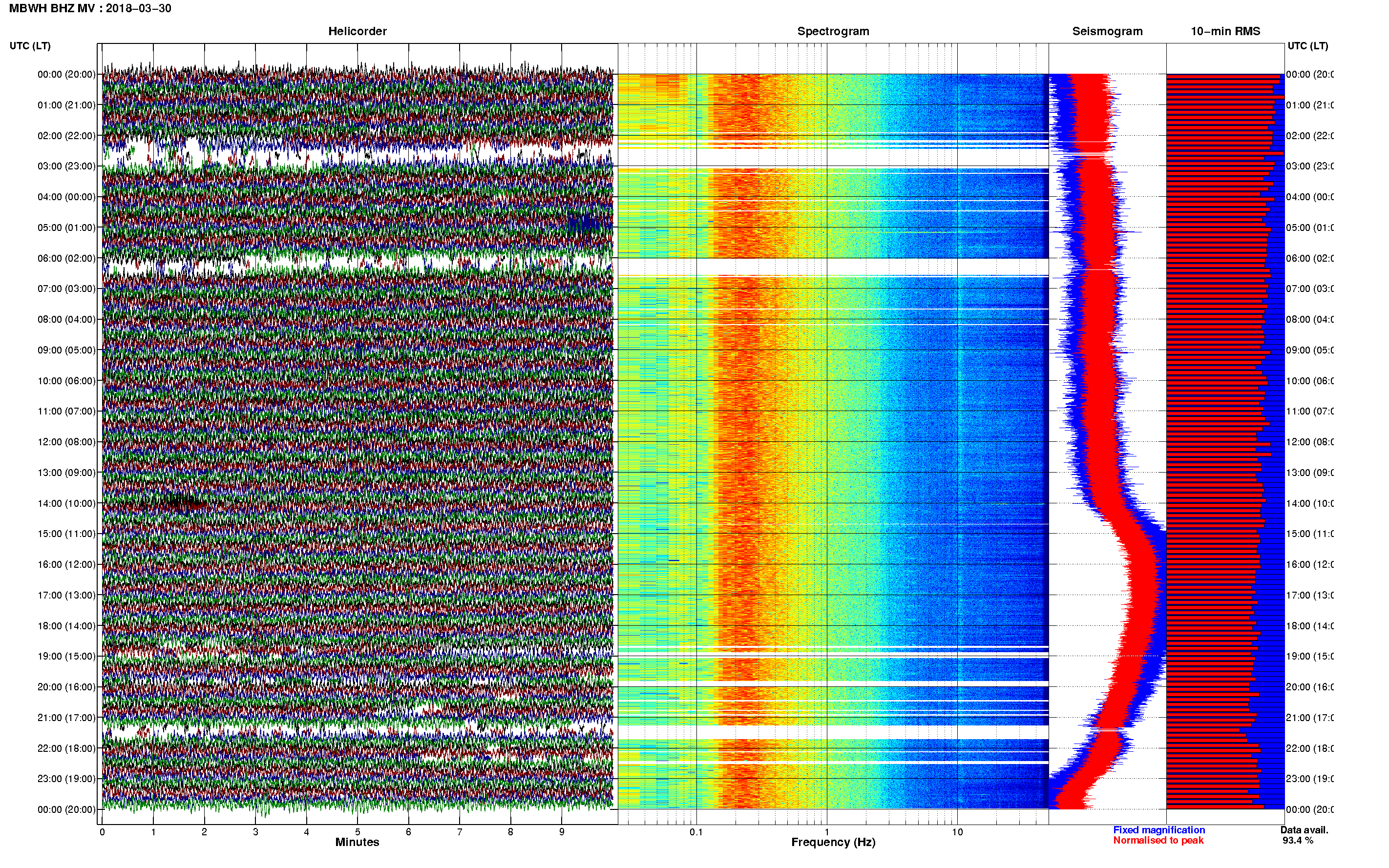Click the dense blue burst near the 05:00 helicorder trace

click(584, 223)
